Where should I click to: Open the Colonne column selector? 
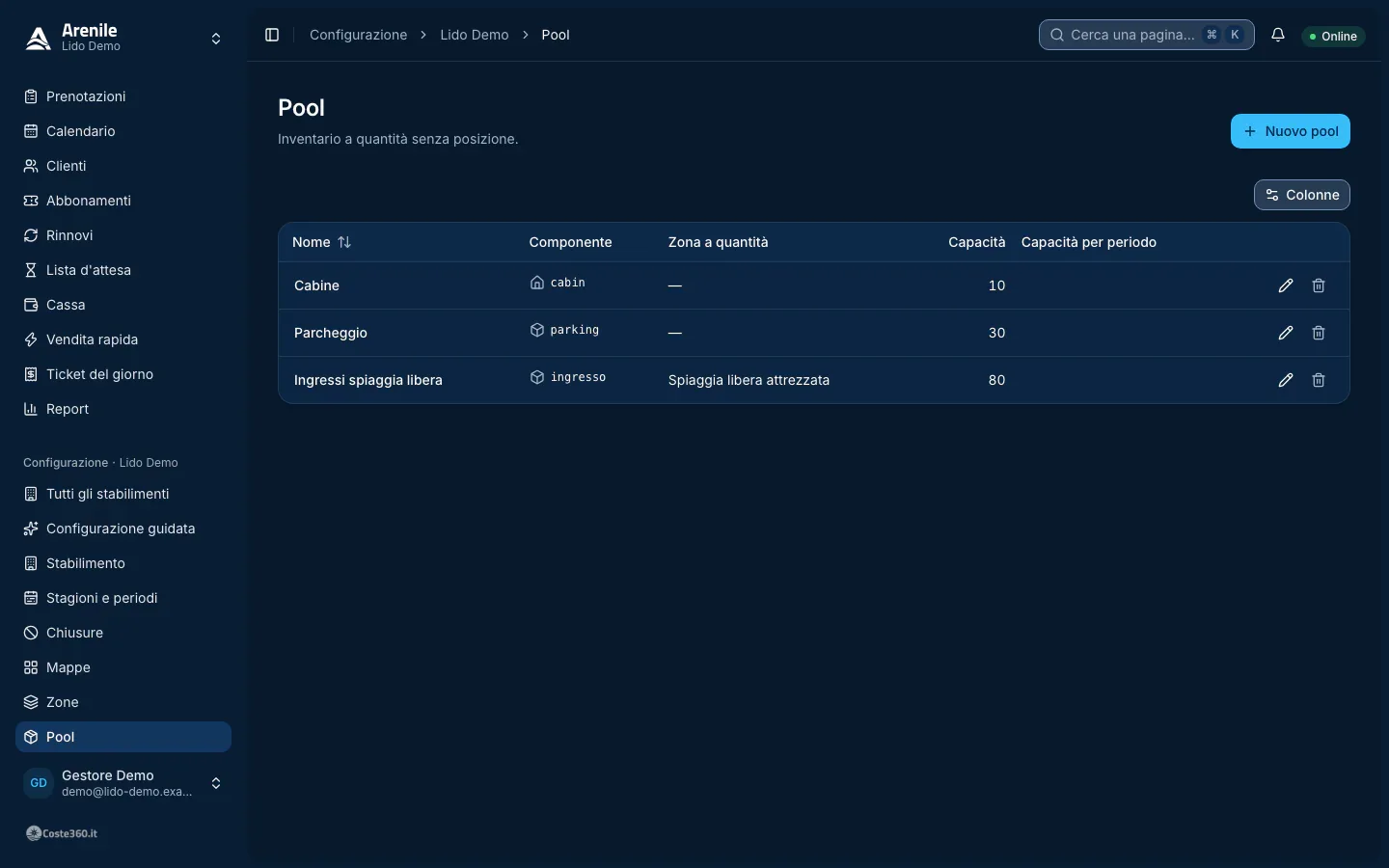pyautogui.click(x=1302, y=195)
